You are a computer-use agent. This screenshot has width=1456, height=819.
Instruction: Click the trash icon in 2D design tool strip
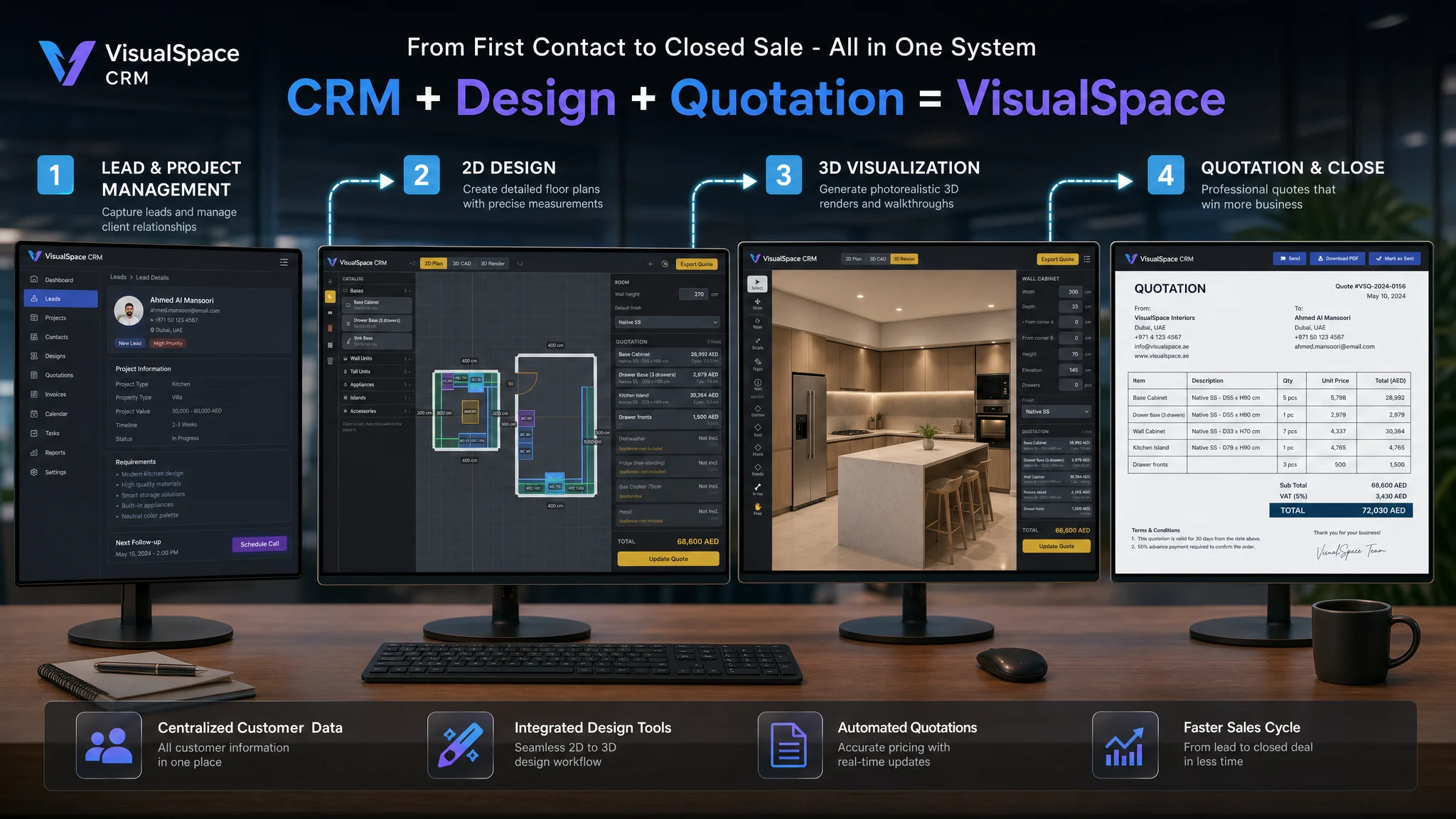(x=330, y=361)
